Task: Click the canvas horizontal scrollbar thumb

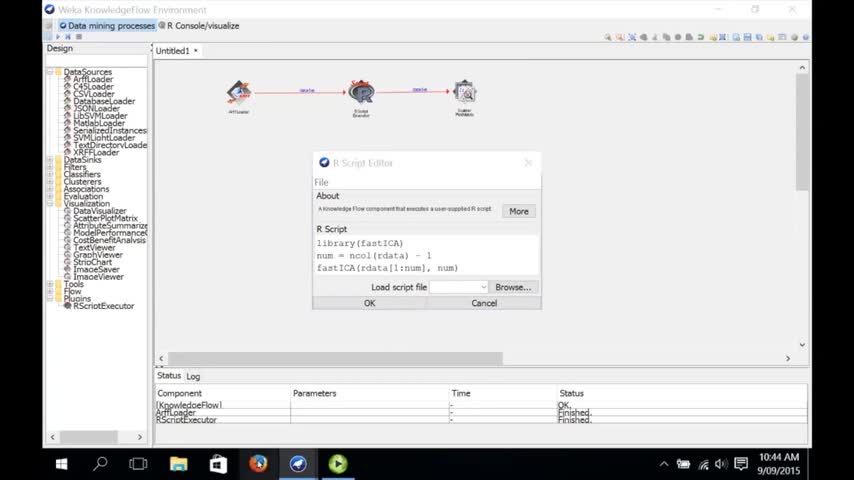Action: point(335,359)
